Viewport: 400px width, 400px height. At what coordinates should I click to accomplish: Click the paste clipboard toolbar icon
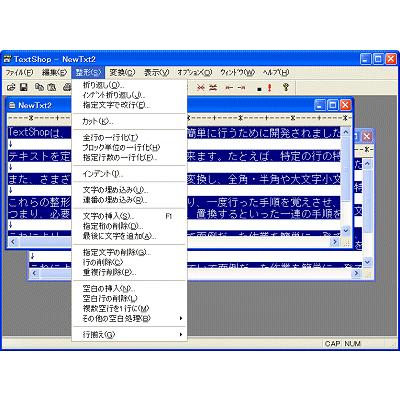[52, 88]
